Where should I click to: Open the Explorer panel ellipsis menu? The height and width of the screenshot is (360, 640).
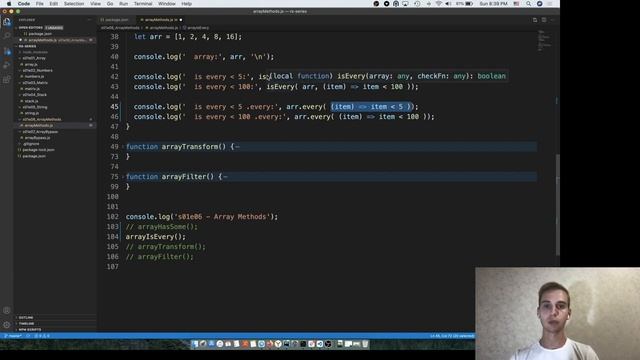pyautogui.click(x=89, y=20)
